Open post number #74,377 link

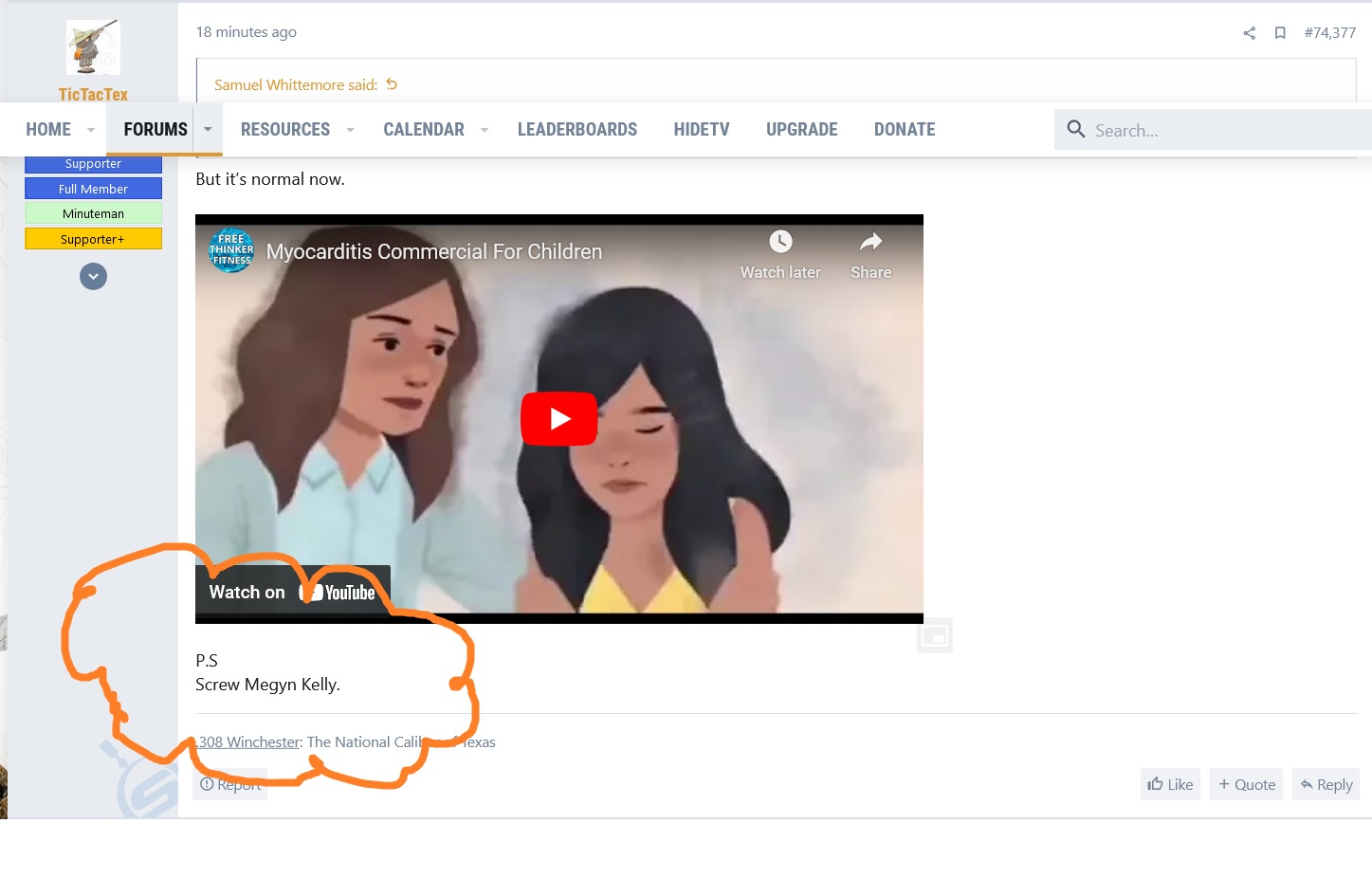click(1330, 32)
